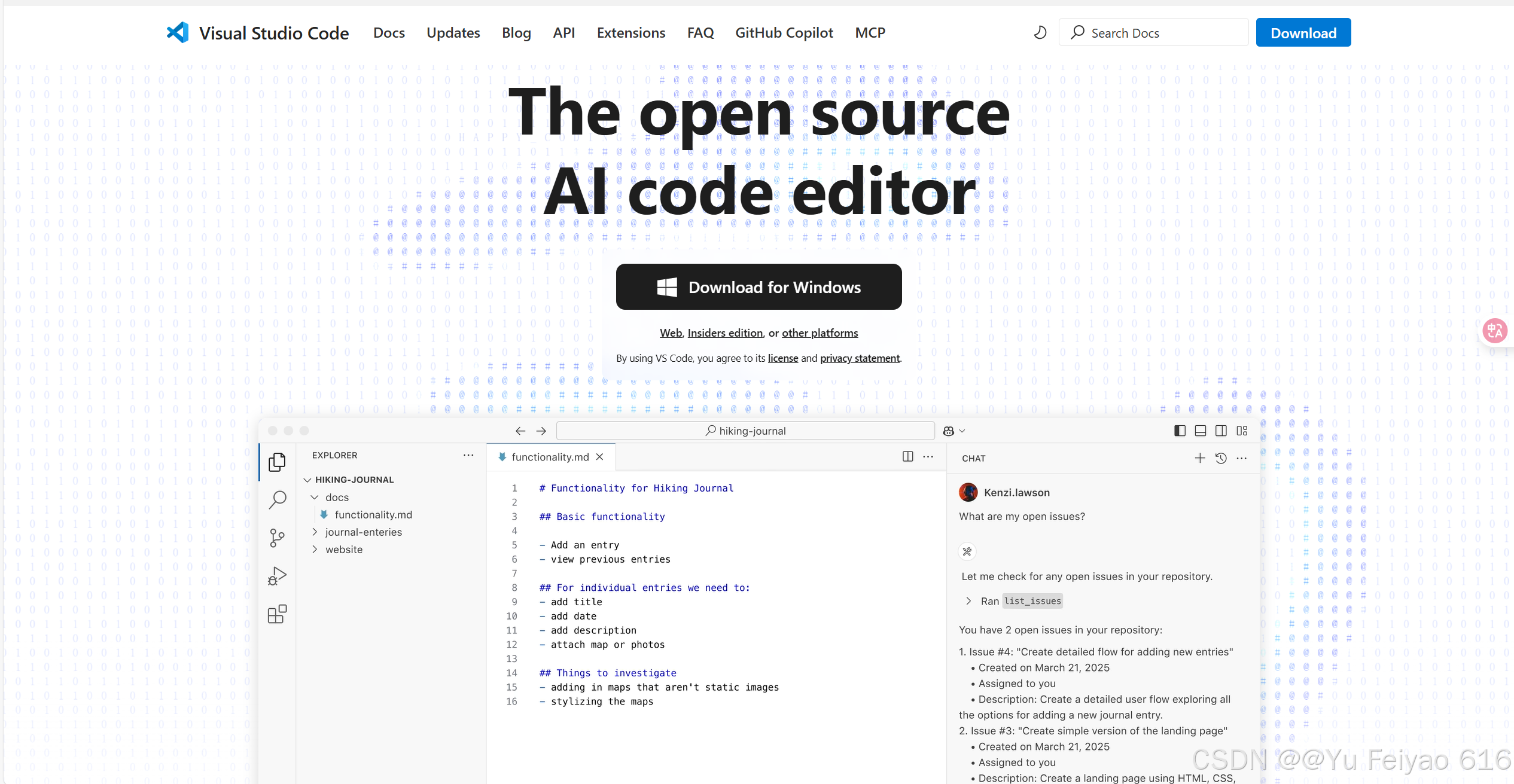
Task: Select the functionality.md editor tab
Action: coord(550,457)
